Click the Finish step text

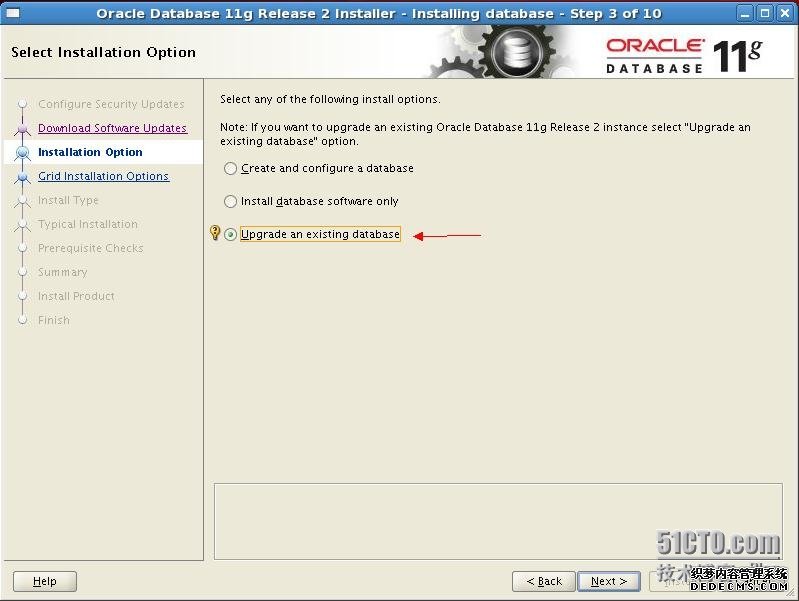click(54, 320)
